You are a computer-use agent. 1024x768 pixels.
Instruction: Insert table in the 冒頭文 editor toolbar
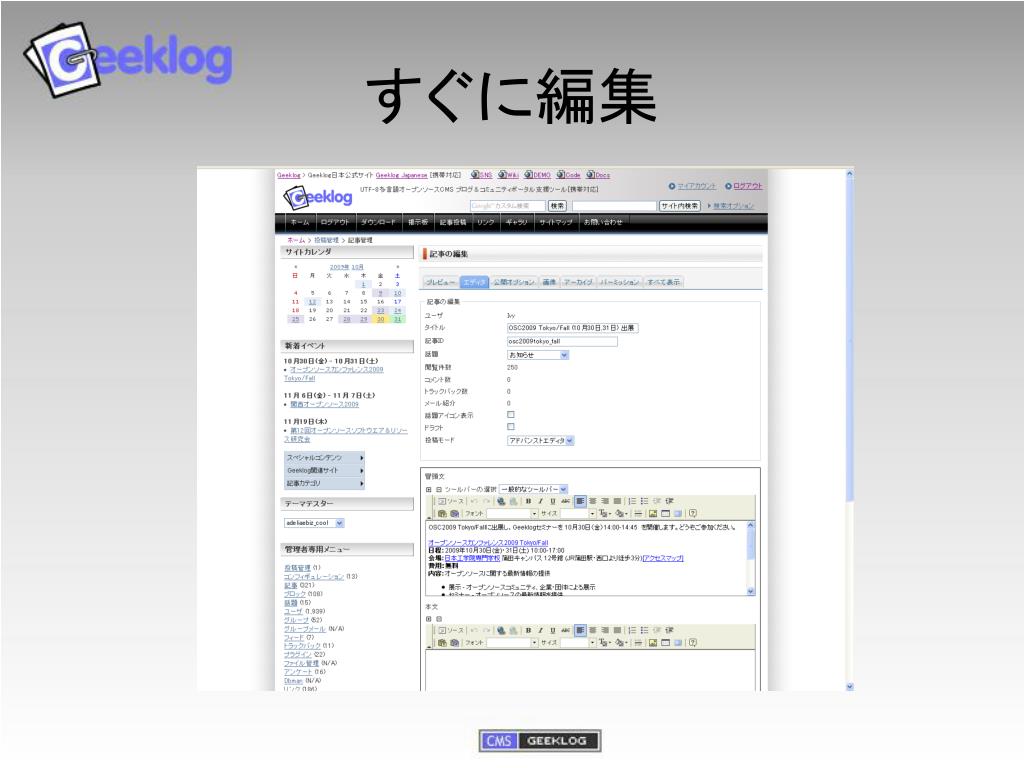coord(665,513)
